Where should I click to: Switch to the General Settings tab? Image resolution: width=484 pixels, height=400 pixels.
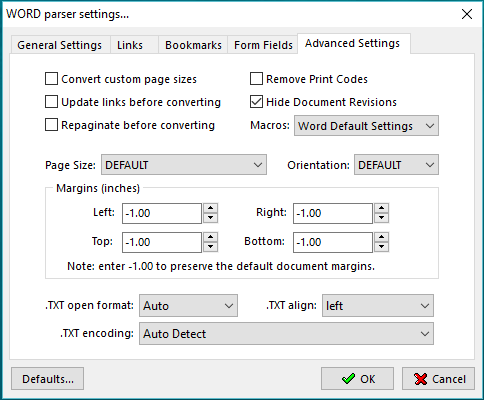click(60, 45)
